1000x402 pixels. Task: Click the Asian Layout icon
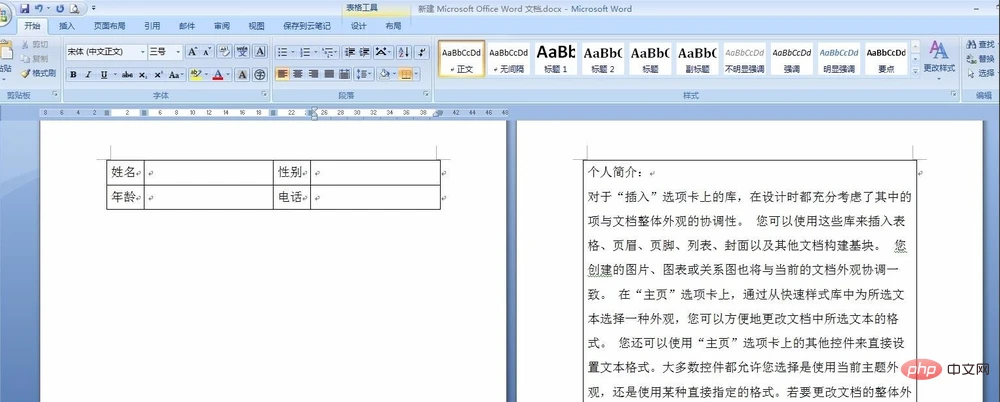383,52
